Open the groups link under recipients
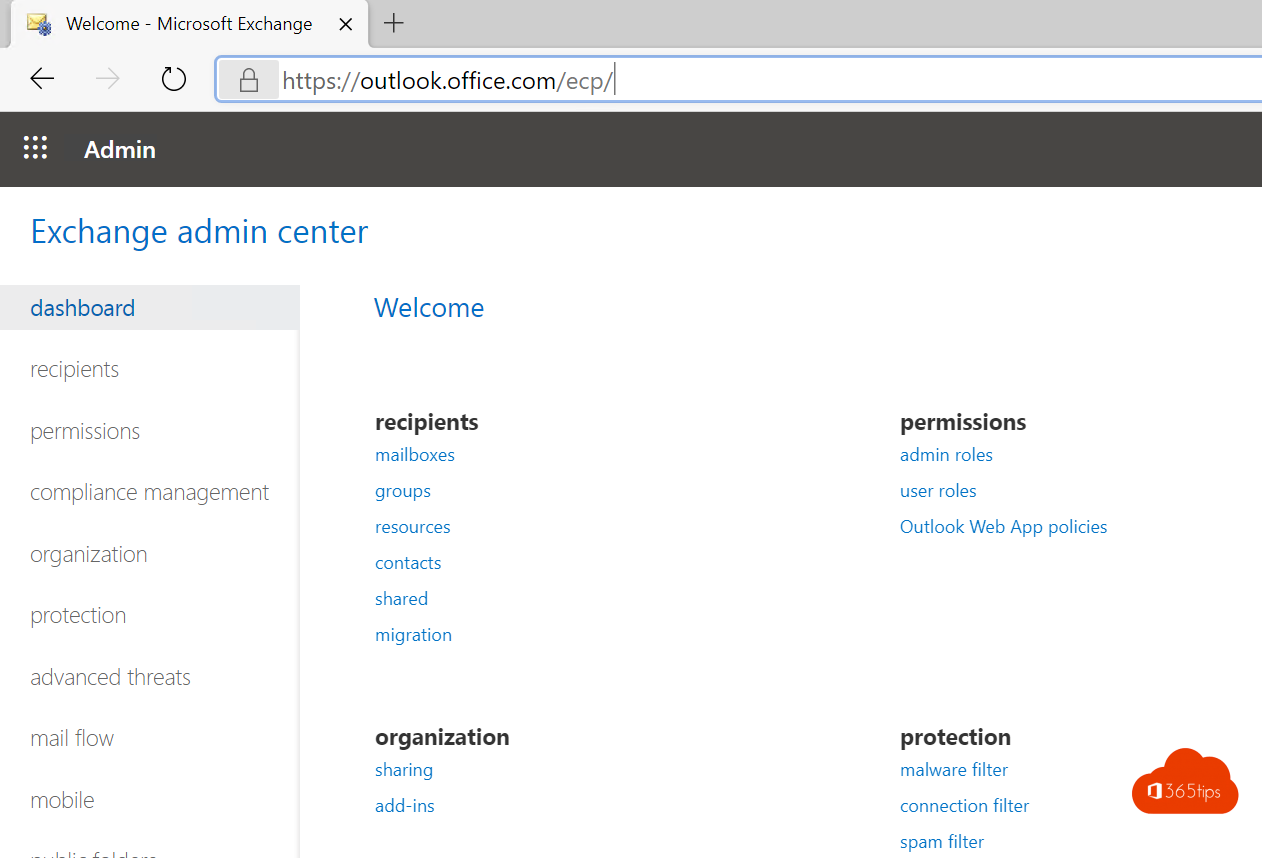1262x858 pixels. pyautogui.click(x=403, y=491)
